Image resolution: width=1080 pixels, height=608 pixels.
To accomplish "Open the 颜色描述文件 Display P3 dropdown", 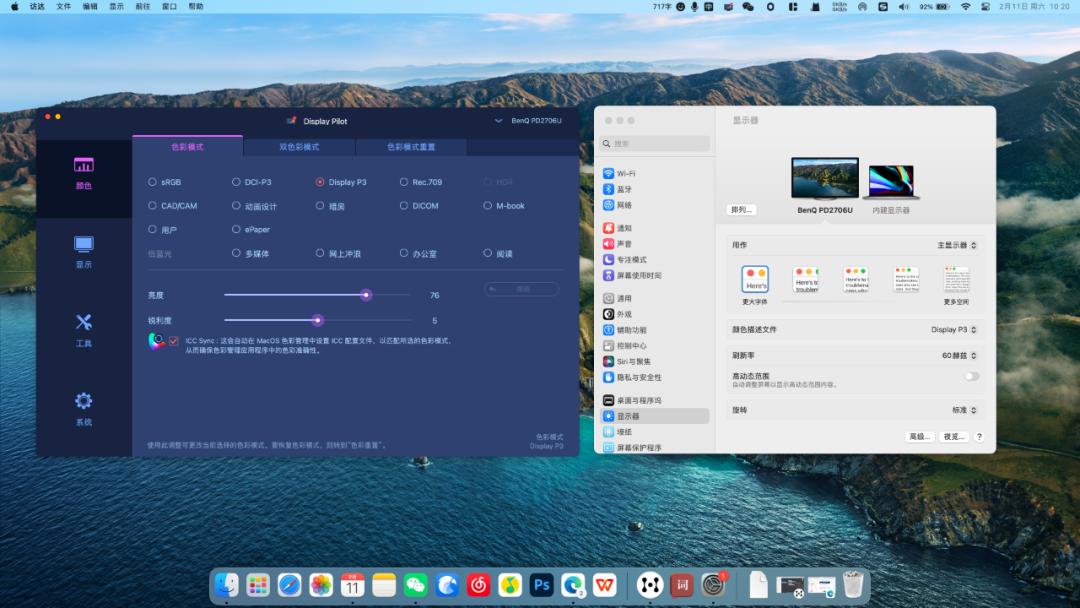I will click(x=954, y=329).
